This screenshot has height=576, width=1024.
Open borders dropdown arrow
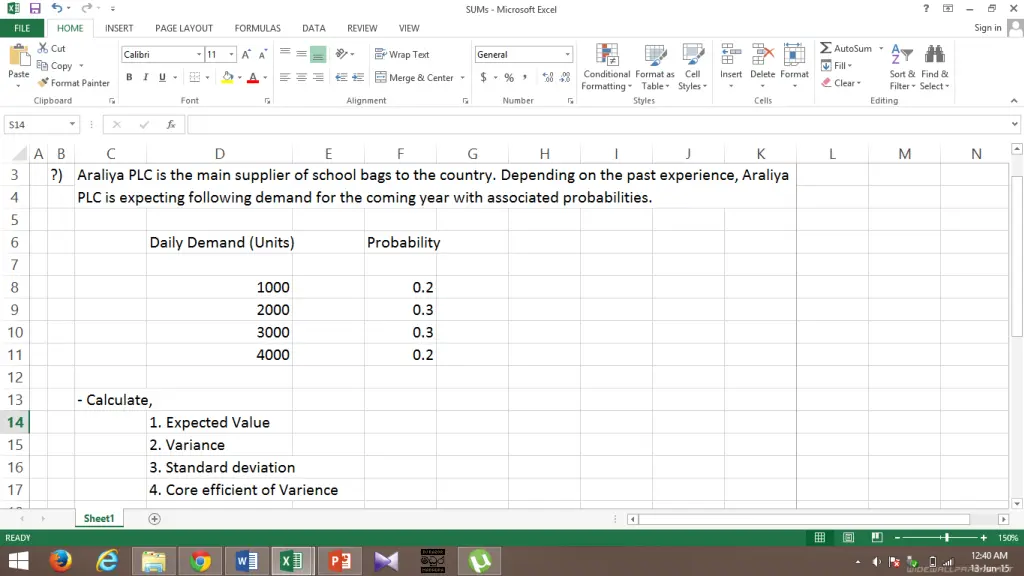(207, 78)
